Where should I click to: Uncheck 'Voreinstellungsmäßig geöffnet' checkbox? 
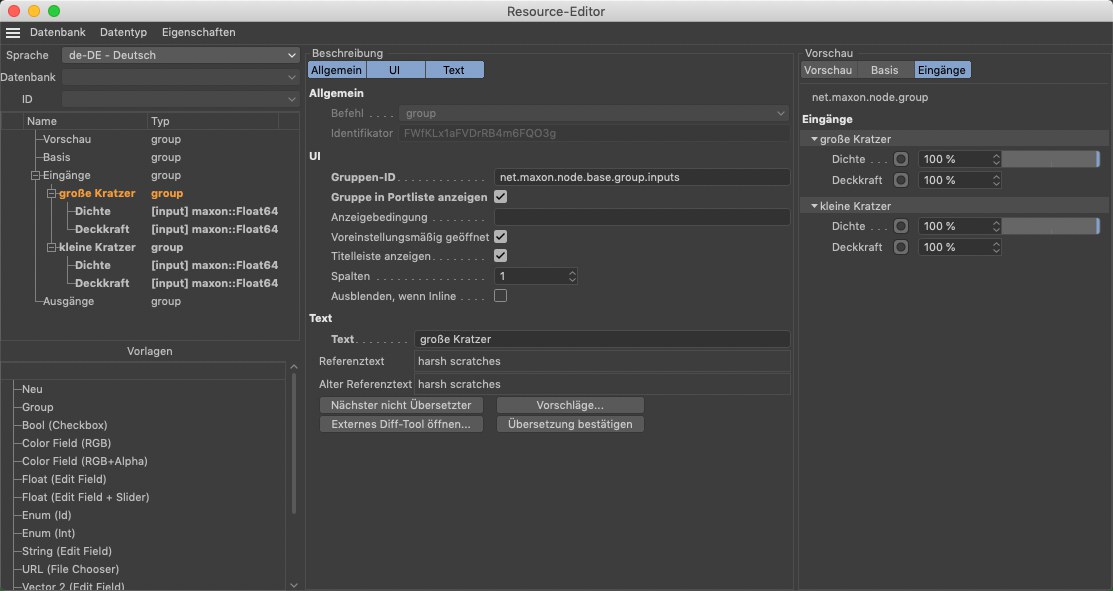click(501, 237)
